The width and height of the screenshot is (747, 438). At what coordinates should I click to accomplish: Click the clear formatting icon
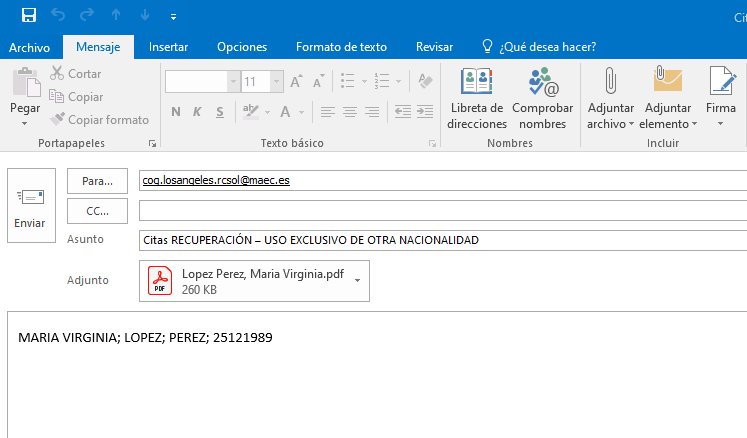pyautogui.click(x=425, y=81)
